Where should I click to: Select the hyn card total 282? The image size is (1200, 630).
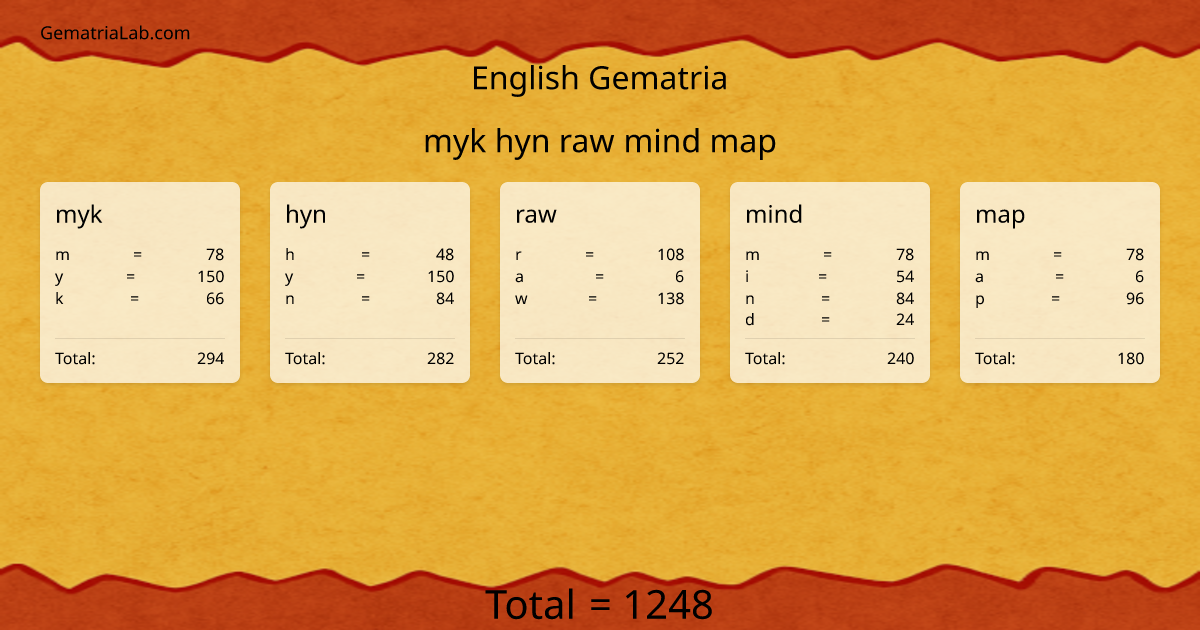(x=441, y=359)
